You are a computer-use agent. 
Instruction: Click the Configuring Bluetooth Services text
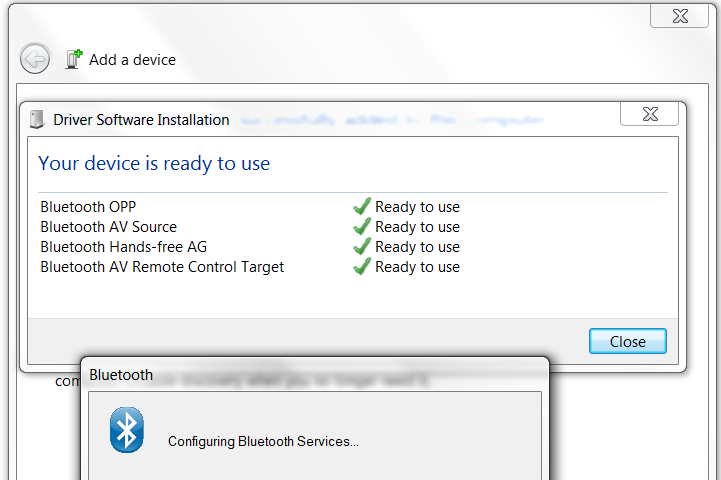point(263,441)
